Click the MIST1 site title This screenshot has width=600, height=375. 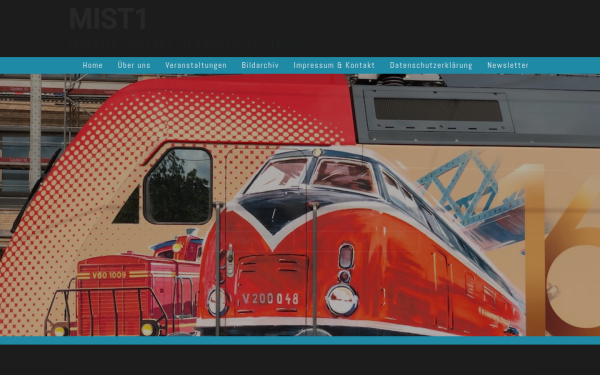(x=108, y=18)
